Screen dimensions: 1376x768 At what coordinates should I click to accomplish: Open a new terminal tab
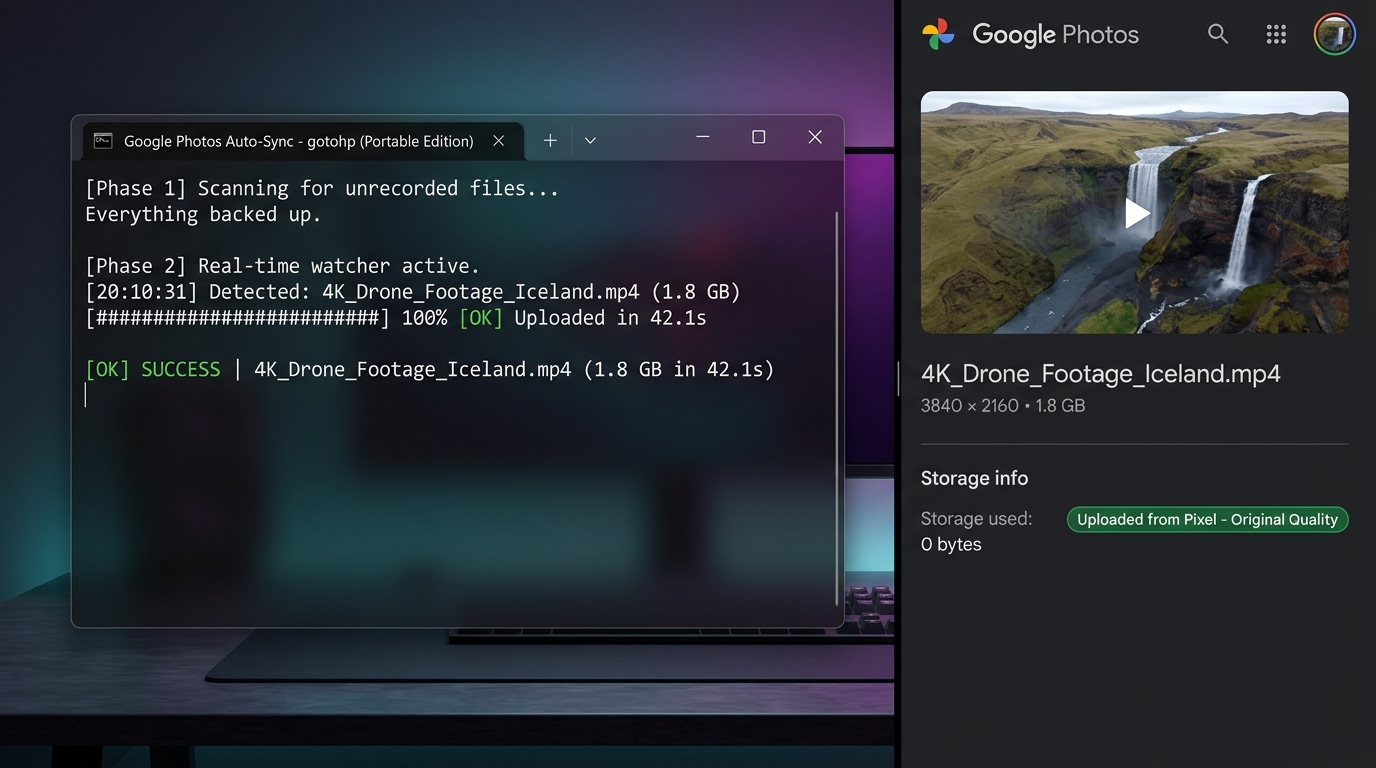coord(550,141)
